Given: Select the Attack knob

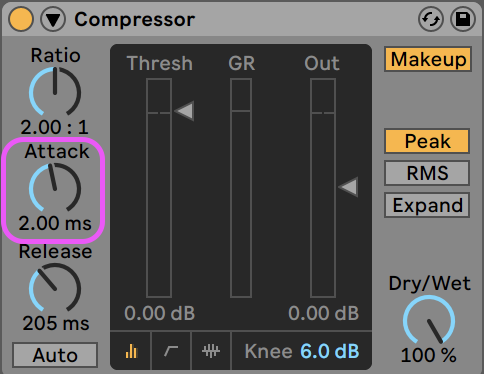Looking at the screenshot, I should [55, 188].
